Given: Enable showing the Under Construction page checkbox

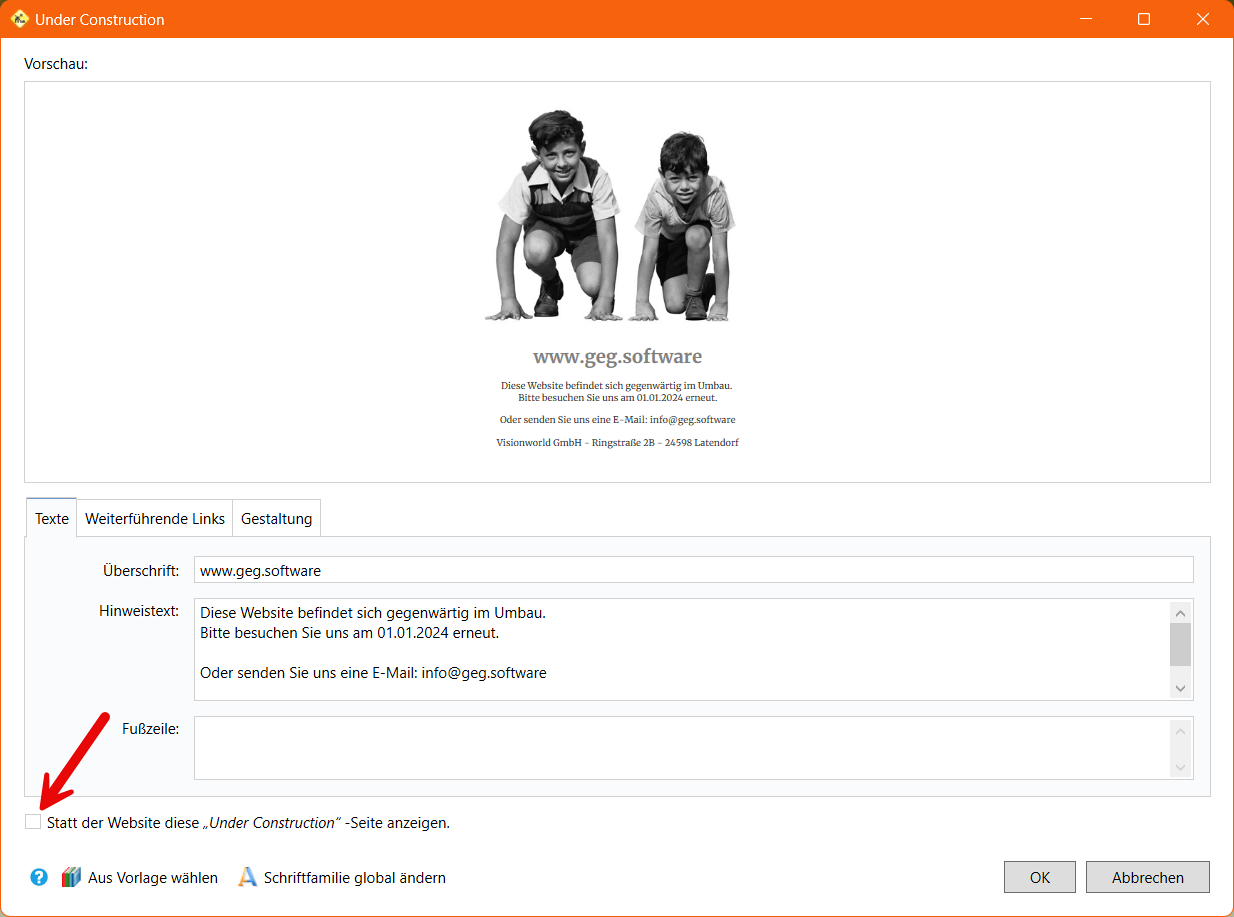Looking at the screenshot, I should tap(33, 822).
